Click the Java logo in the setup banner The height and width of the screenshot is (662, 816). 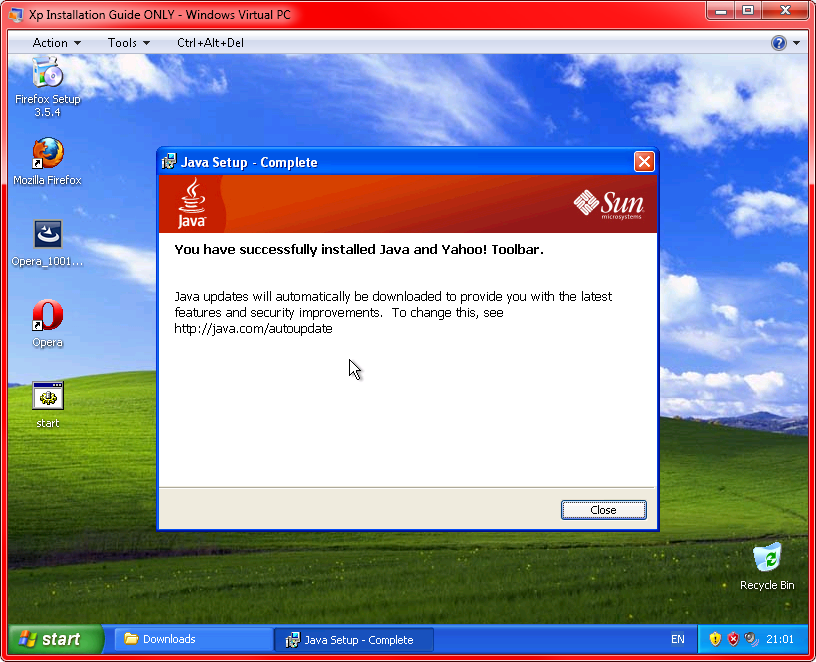click(192, 203)
